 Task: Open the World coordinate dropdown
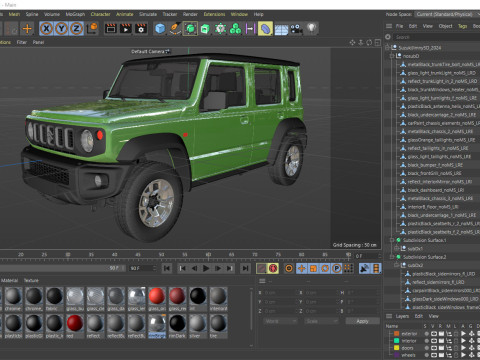(x=280, y=321)
